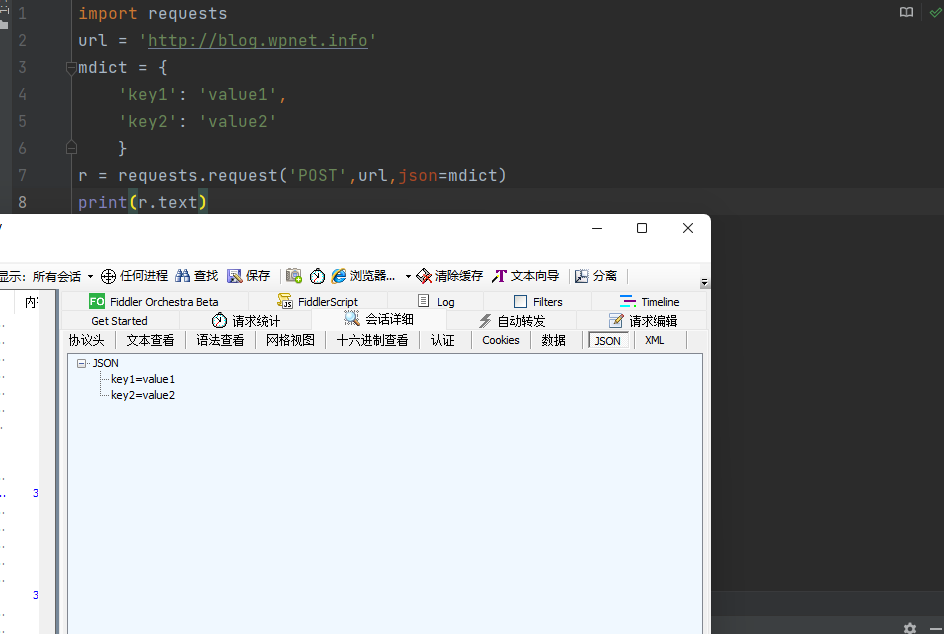Viewport: 944px width, 634px height.
Task: Click the 任何进程 target icon
Action: click(x=108, y=276)
